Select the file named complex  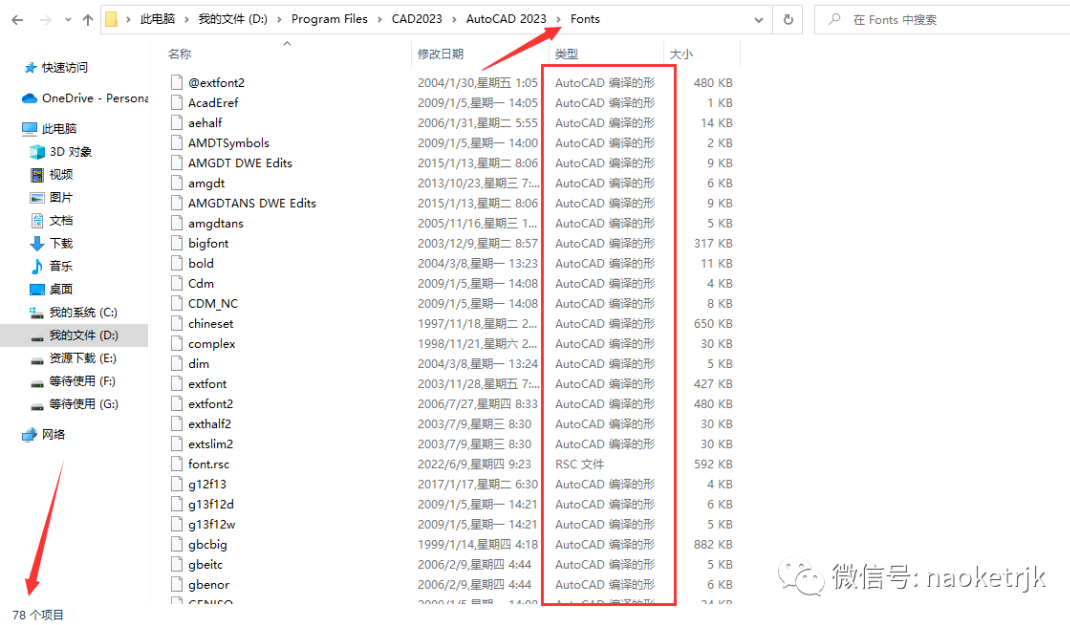pyautogui.click(x=212, y=344)
